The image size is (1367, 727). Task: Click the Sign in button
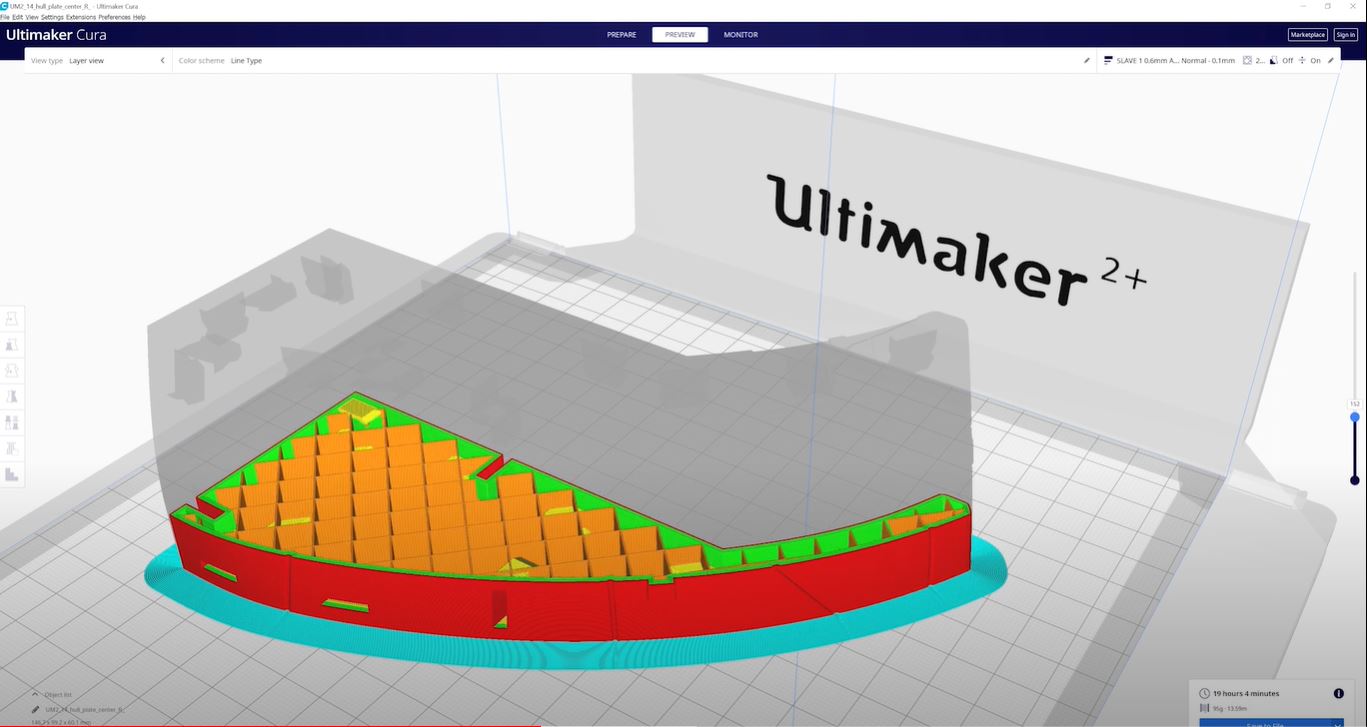pyautogui.click(x=1345, y=35)
